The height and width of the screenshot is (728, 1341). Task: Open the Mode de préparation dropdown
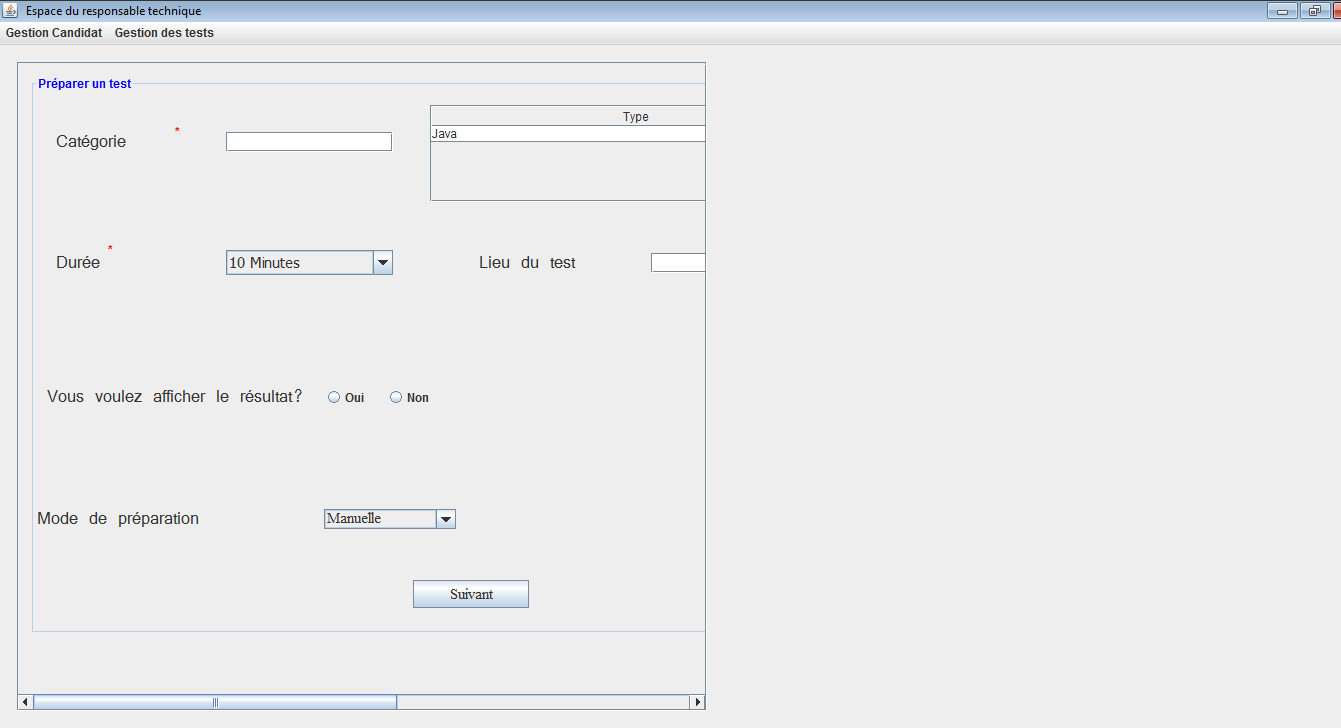click(x=446, y=518)
